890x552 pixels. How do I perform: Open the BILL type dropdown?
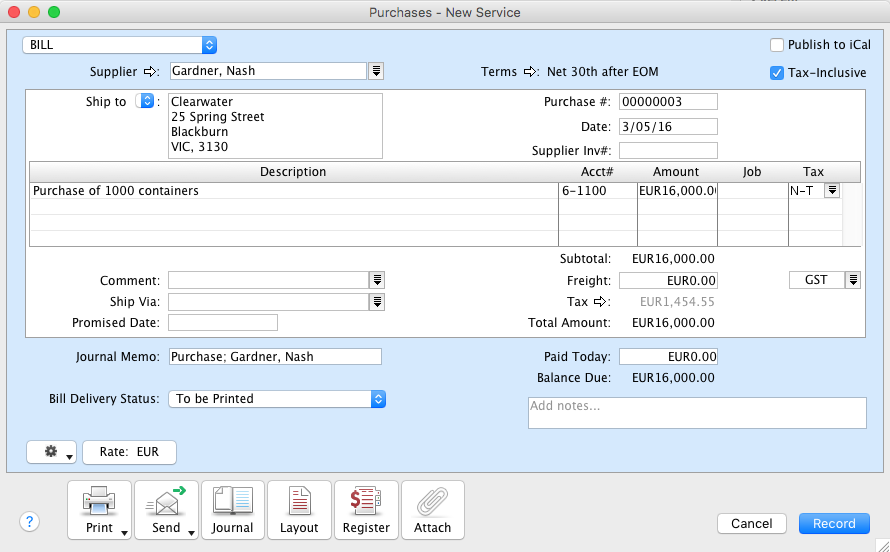point(120,45)
